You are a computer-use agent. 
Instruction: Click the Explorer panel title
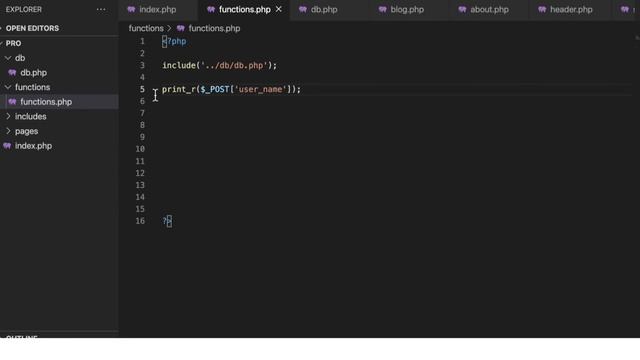(x=24, y=9)
